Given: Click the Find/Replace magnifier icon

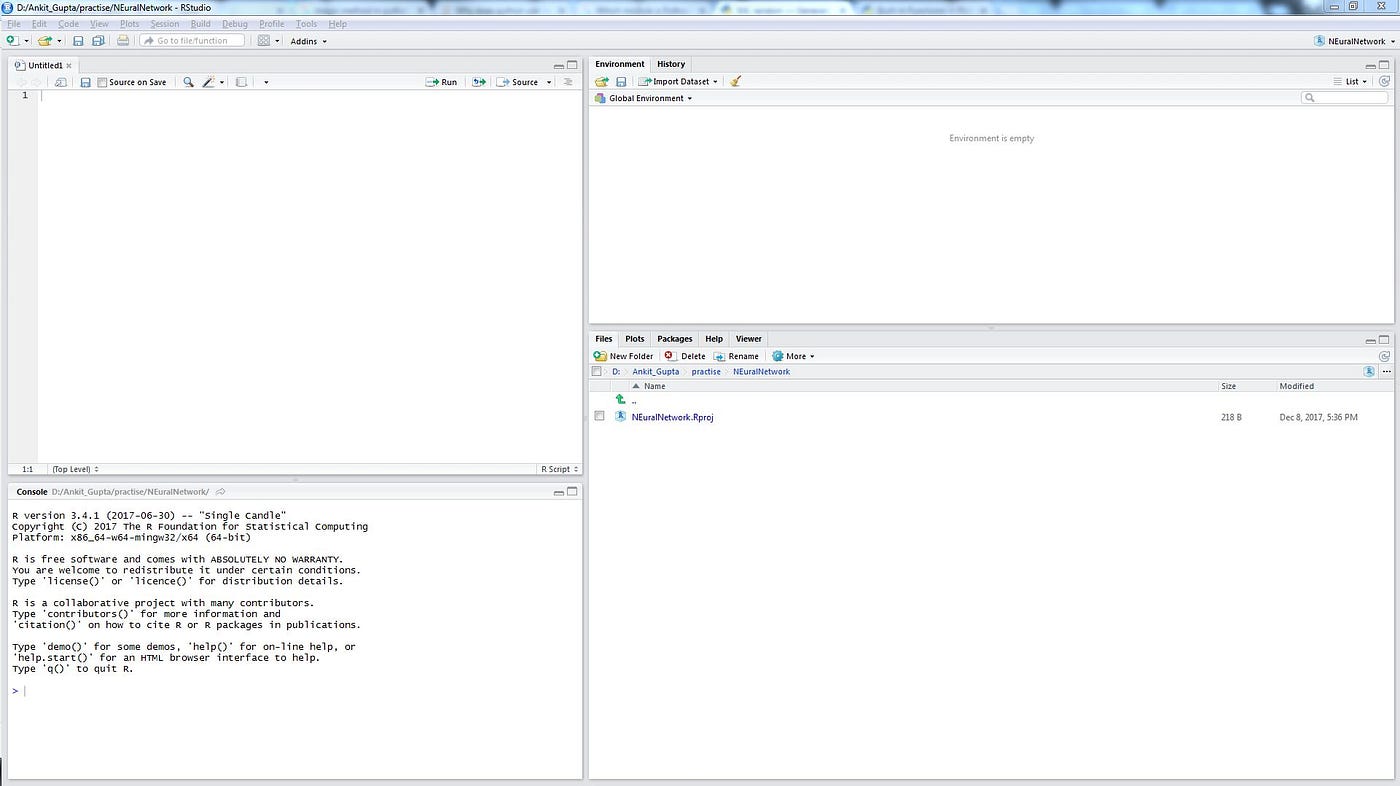Looking at the screenshot, I should coord(188,81).
